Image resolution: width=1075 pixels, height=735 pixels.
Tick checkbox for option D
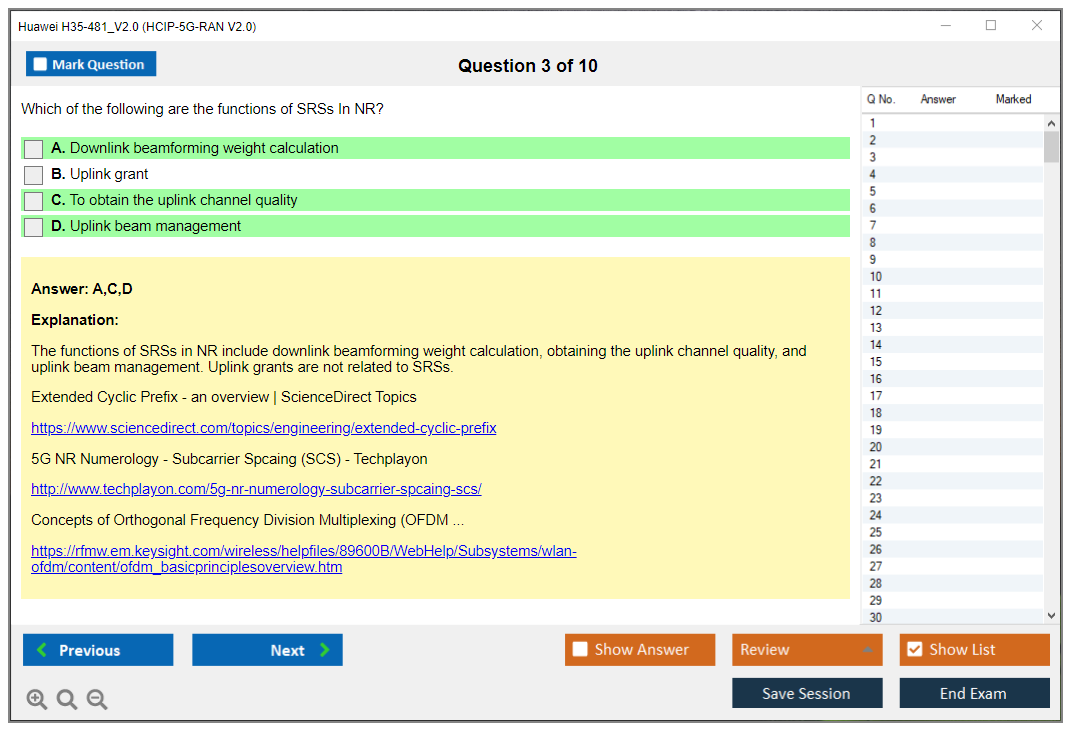point(34,227)
